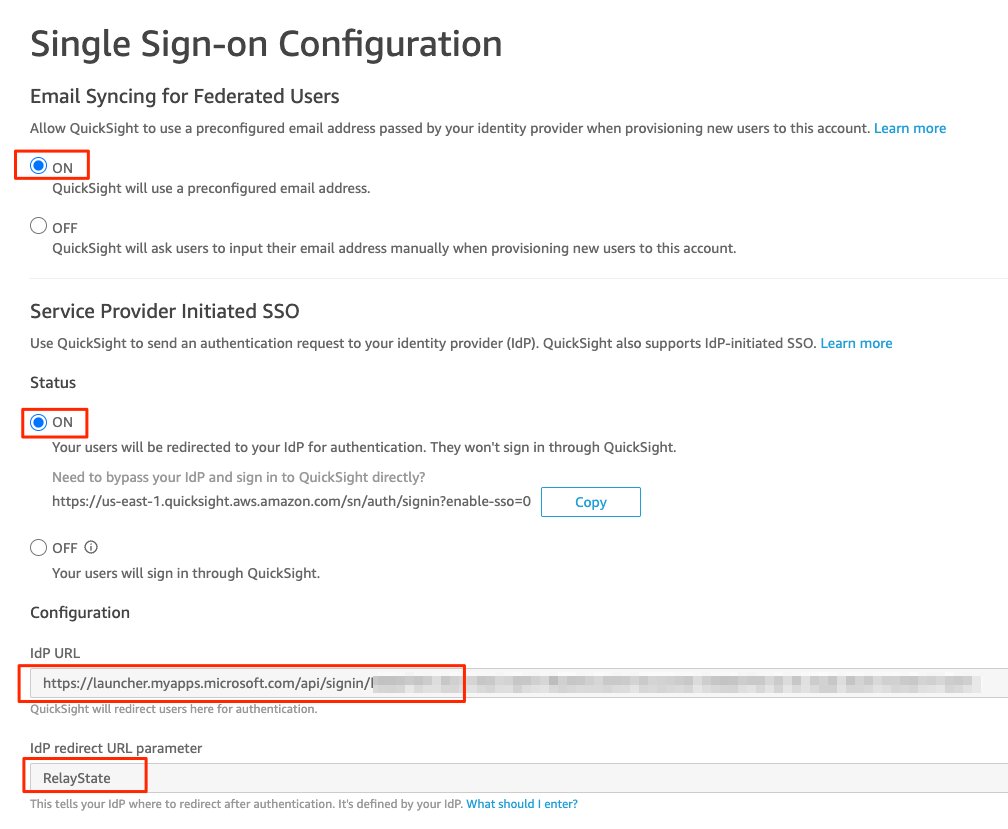
Task: Choose the SSO Status OFF radio button
Action: [39, 548]
